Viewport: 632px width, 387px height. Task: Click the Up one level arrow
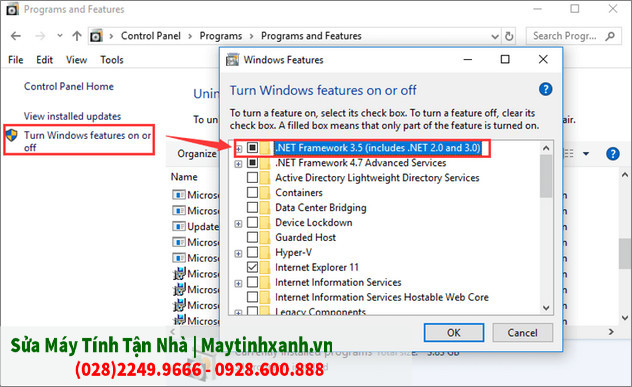tap(77, 36)
